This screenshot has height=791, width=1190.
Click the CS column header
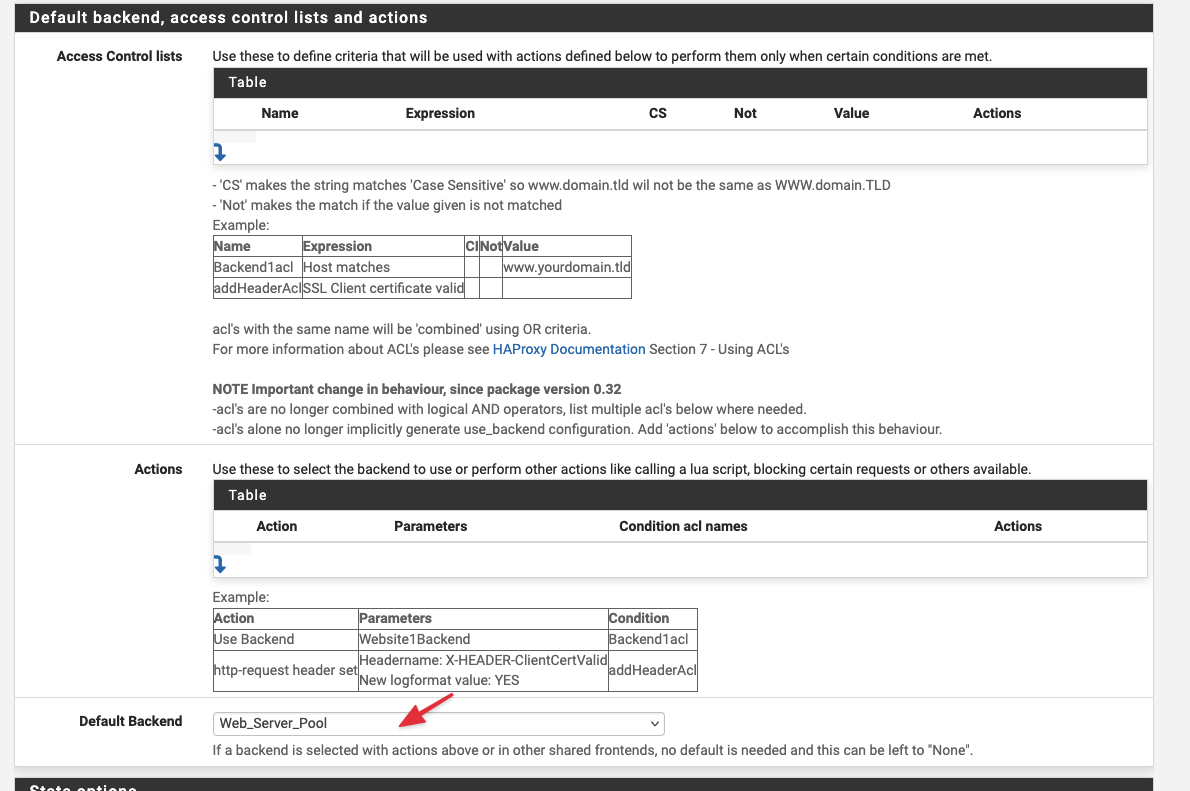[x=657, y=113]
